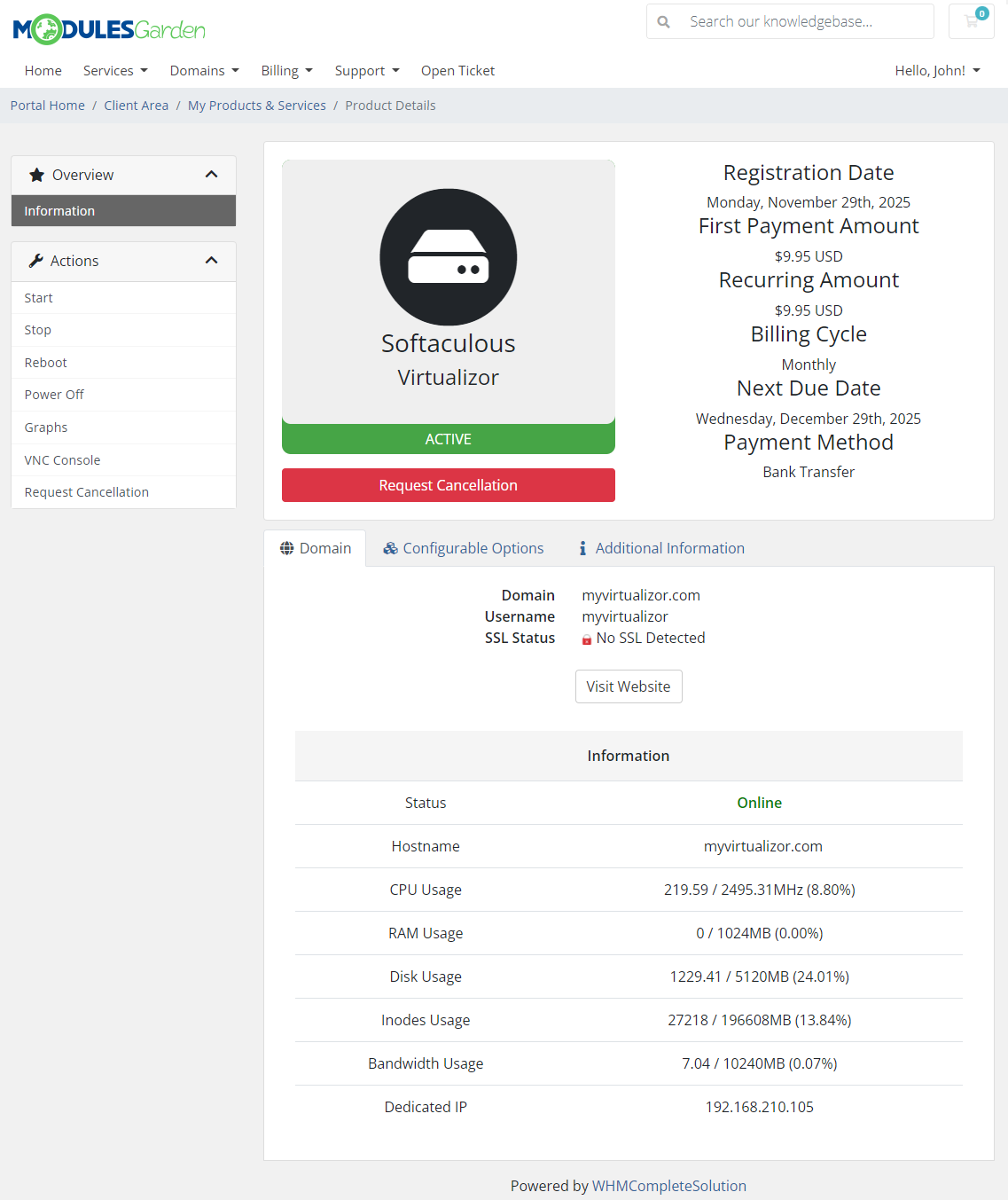Click the search magnifier icon
The height and width of the screenshot is (1200, 1008).
(x=664, y=21)
